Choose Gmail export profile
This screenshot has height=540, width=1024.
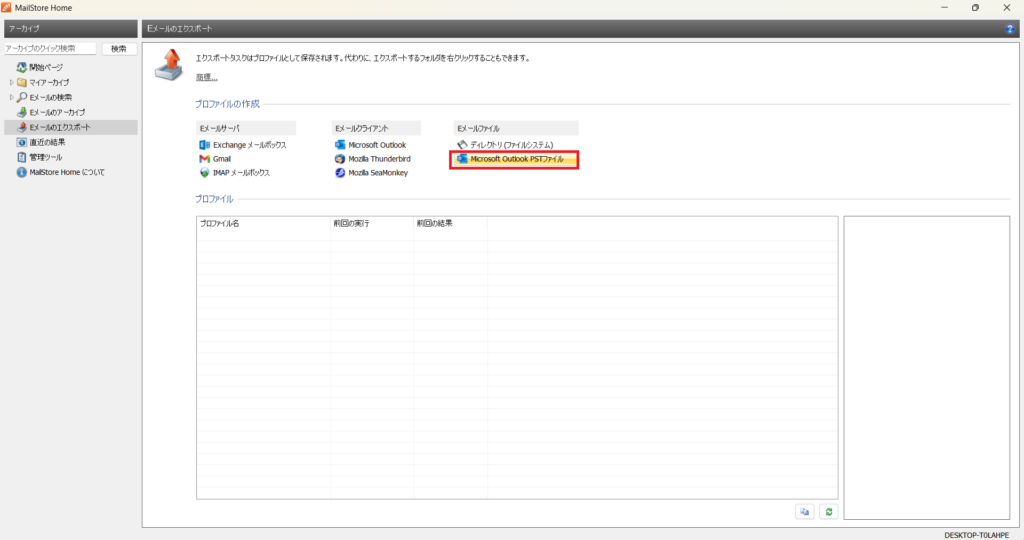(x=221, y=159)
